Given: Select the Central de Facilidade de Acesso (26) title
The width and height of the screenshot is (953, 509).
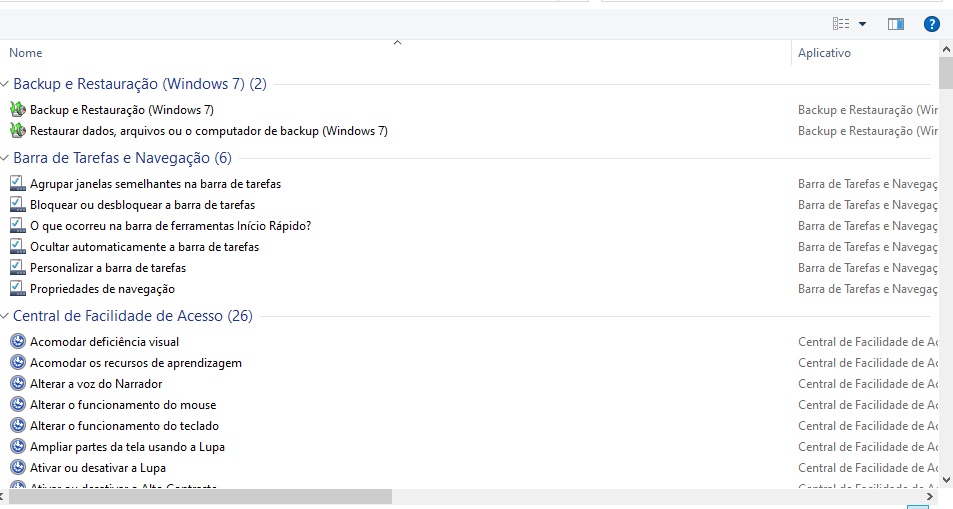Looking at the screenshot, I should point(132,316).
